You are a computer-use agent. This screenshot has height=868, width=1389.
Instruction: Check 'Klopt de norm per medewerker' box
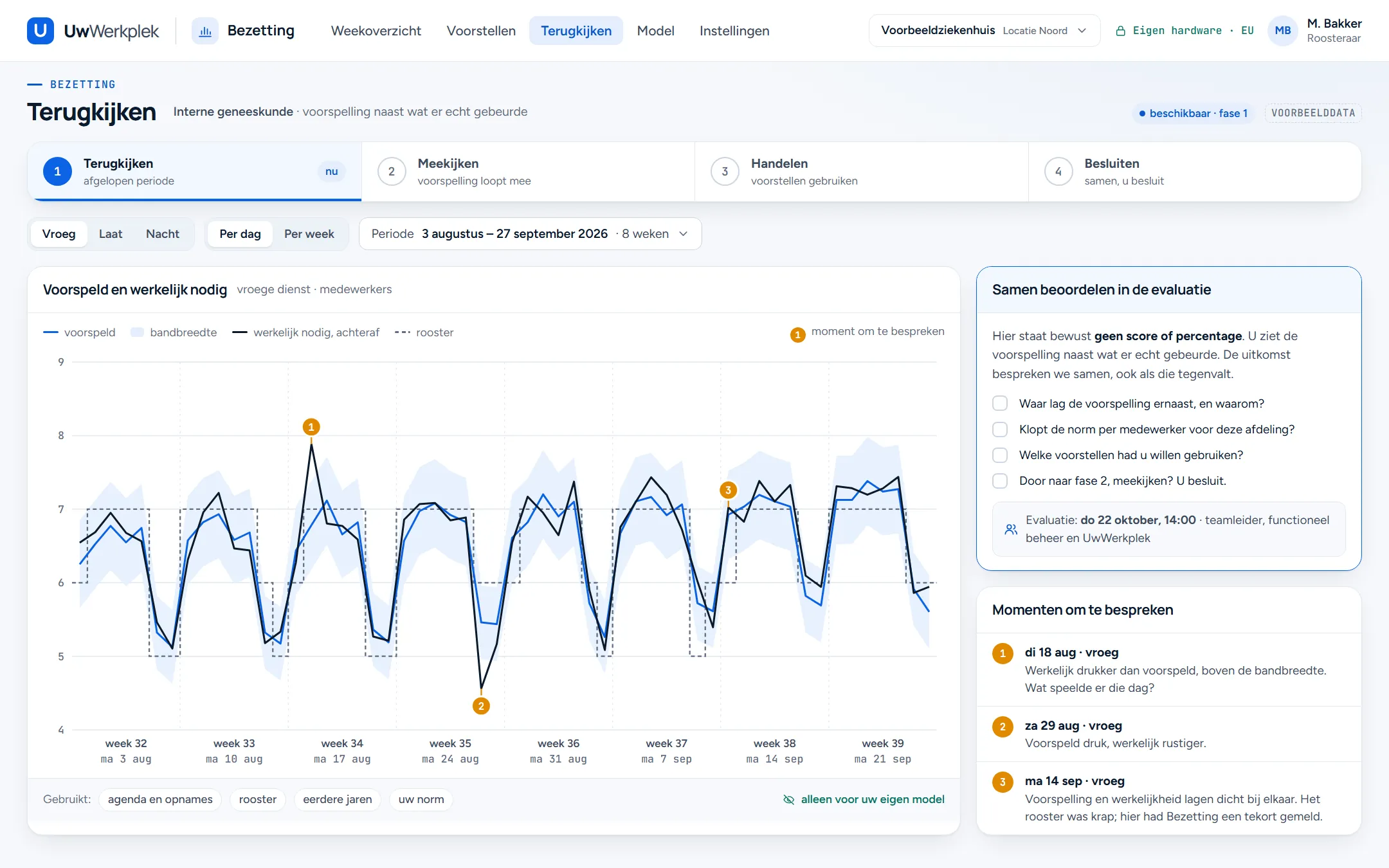pyautogui.click(x=1000, y=429)
